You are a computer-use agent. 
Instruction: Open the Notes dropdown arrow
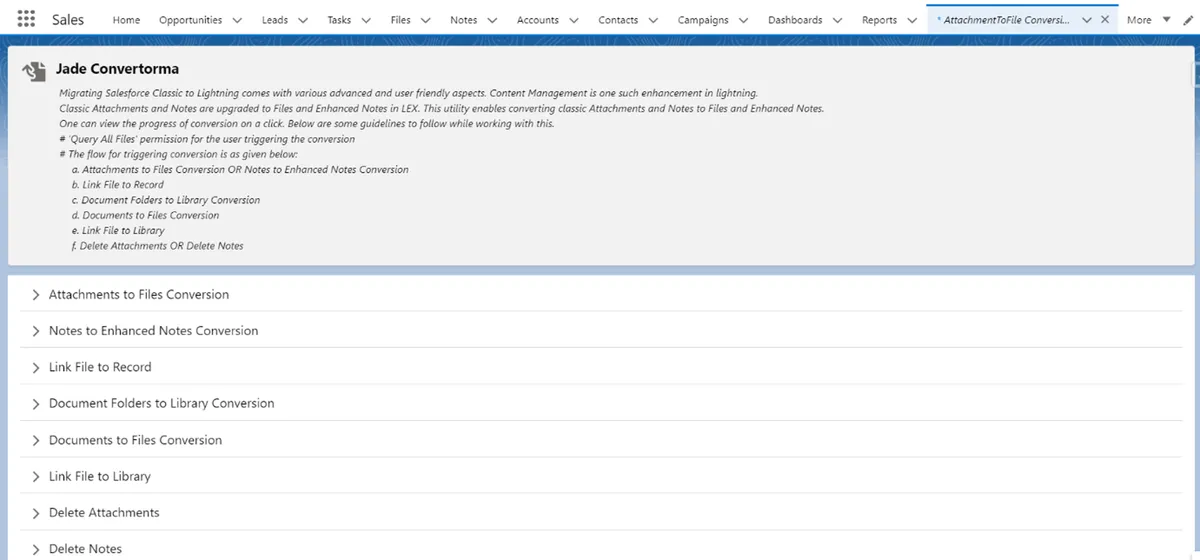coord(492,20)
